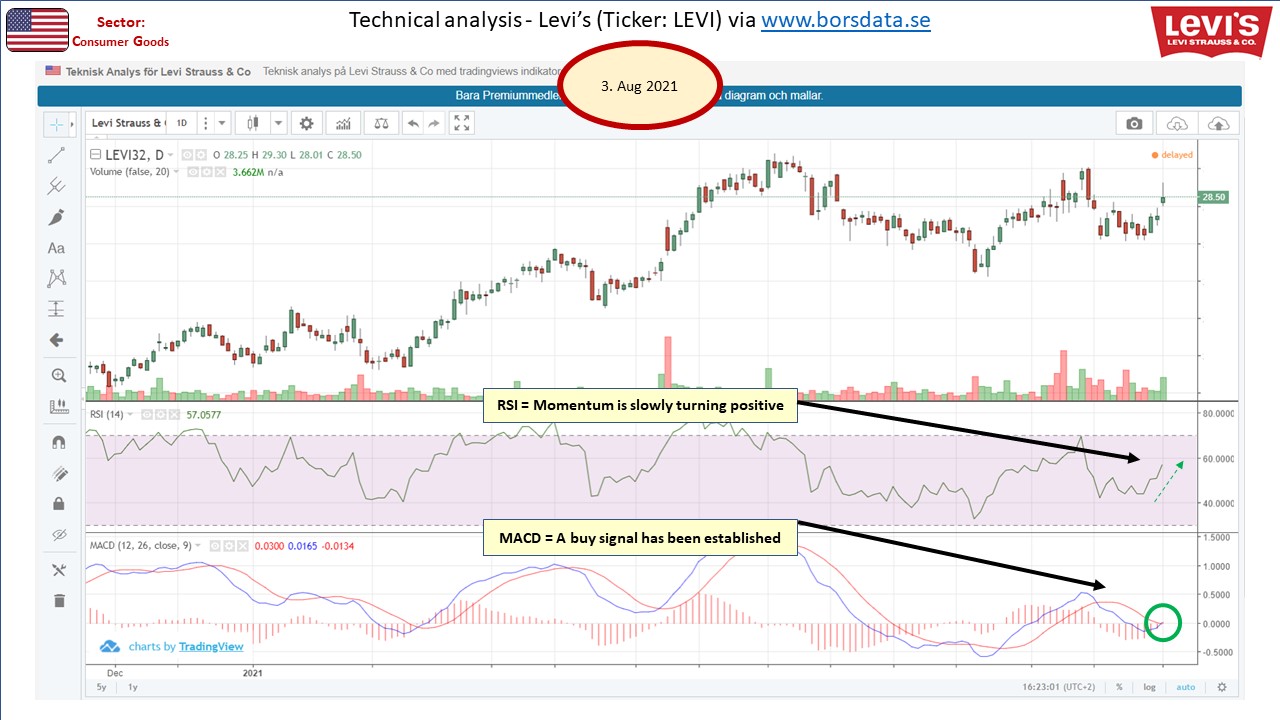Open the candlestick chart style dropdown arrow
This screenshot has height=720, width=1280.
[x=279, y=123]
